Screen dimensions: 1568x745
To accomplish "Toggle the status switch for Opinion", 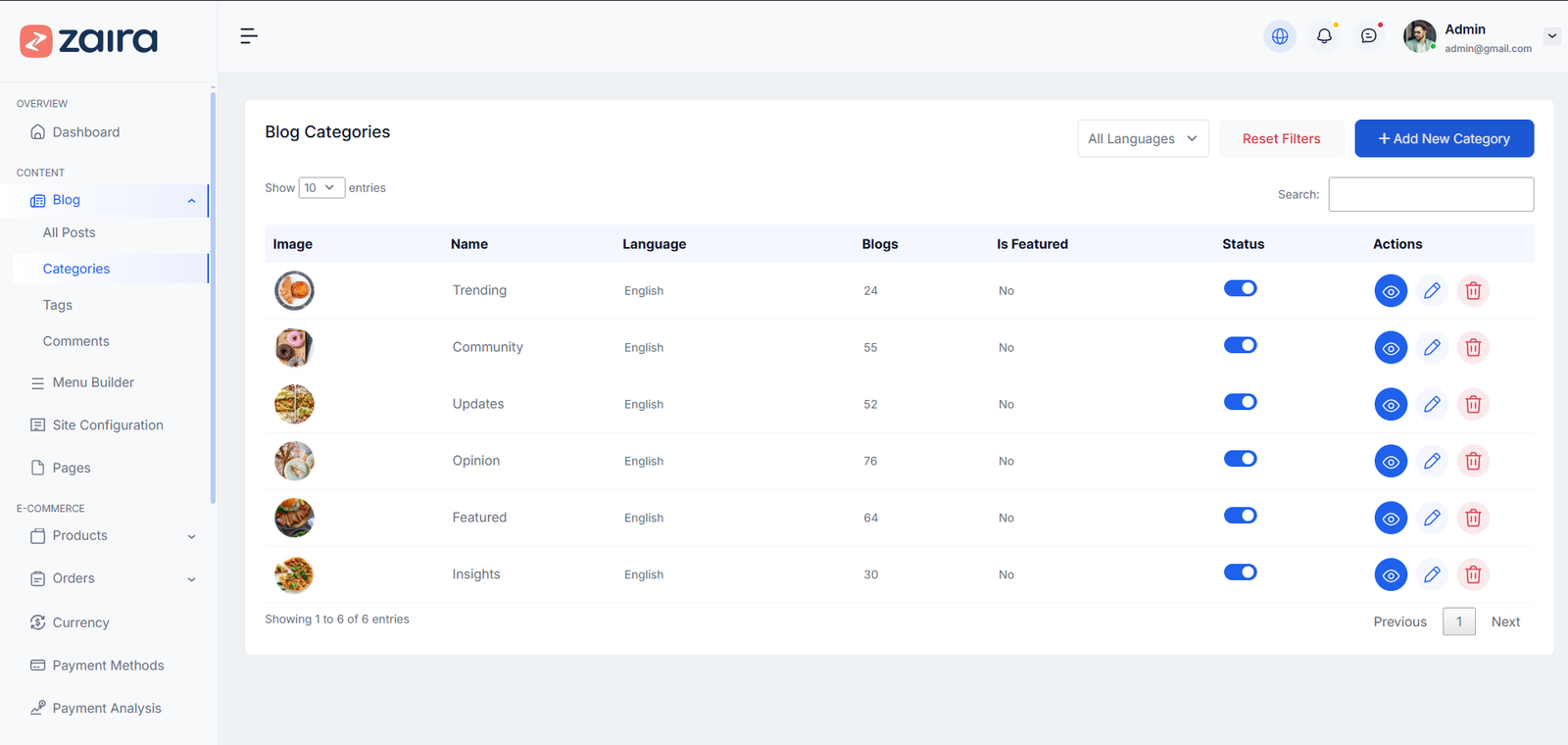I will [1240, 459].
